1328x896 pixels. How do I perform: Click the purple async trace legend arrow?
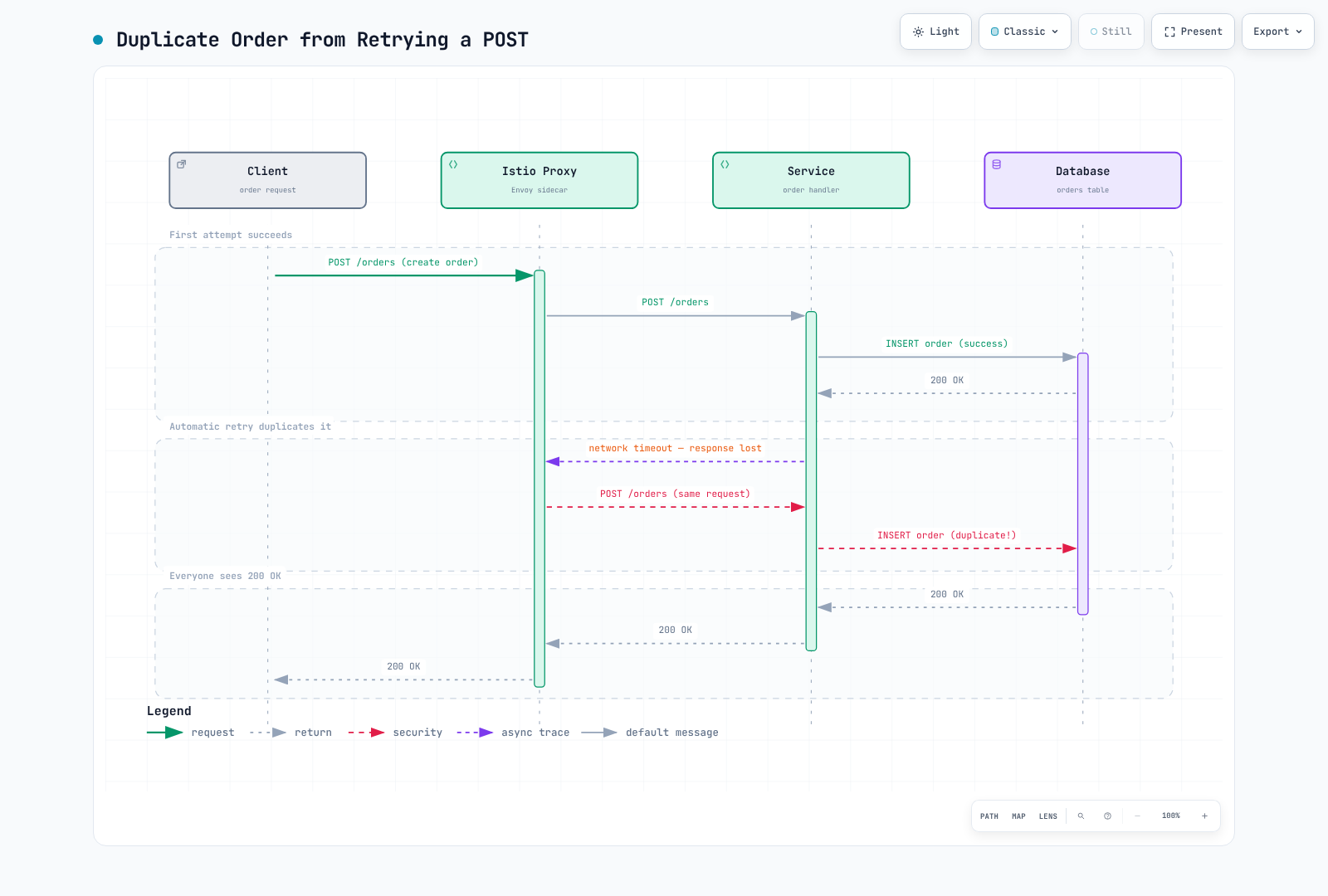(475, 733)
